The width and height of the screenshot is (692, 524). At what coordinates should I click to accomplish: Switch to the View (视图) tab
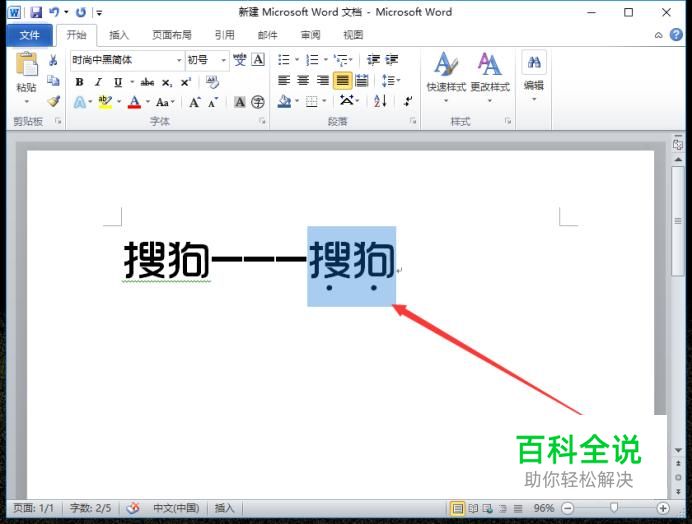coord(353,35)
